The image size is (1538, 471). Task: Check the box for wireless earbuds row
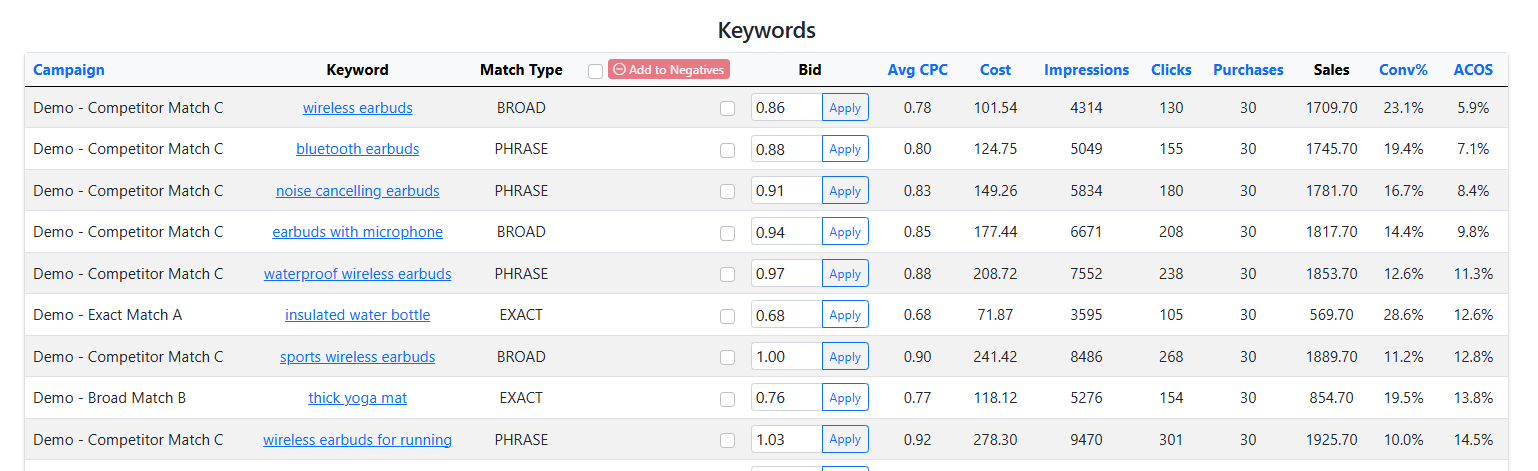coord(727,109)
